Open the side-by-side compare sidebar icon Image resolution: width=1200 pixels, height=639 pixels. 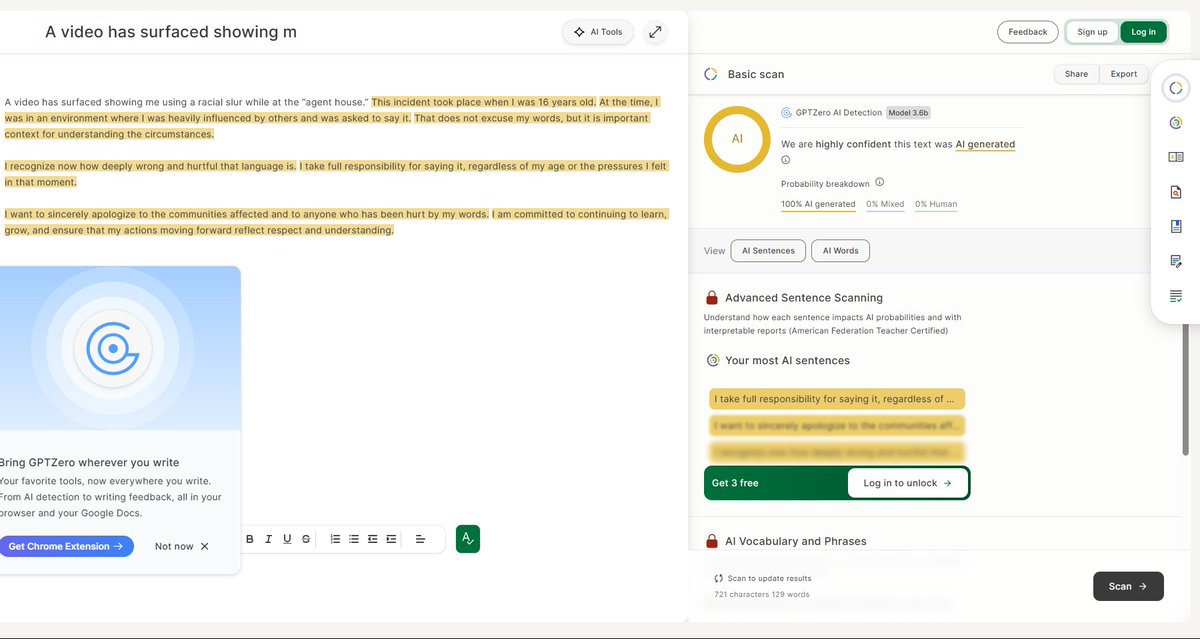point(1176,157)
